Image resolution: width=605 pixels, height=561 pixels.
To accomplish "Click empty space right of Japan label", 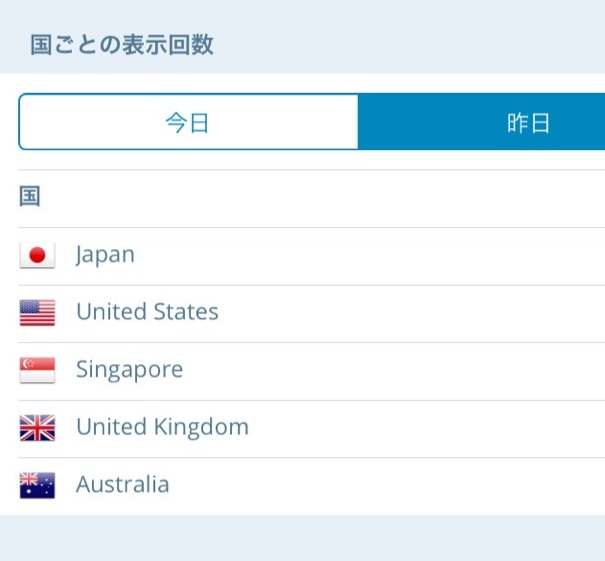I will (400, 256).
